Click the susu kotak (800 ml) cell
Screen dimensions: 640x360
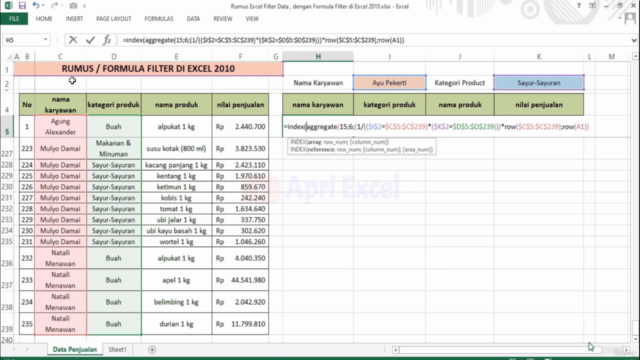176,149
